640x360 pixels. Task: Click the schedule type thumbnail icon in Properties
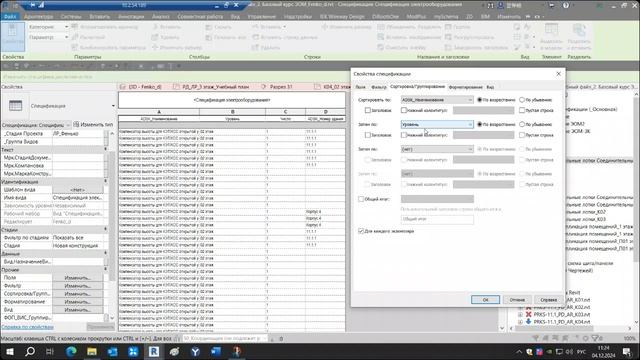[x=16, y=106]
